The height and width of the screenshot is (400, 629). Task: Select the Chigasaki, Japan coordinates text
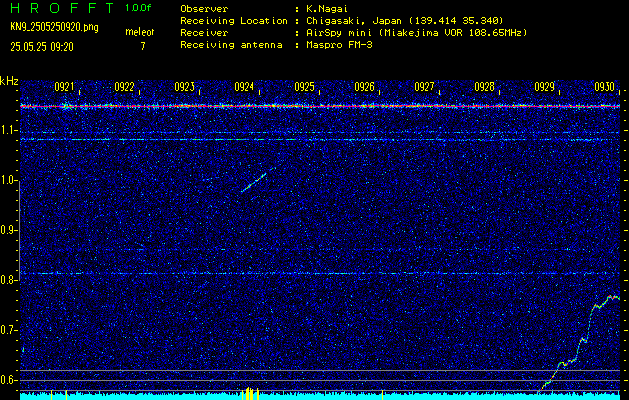405,20
